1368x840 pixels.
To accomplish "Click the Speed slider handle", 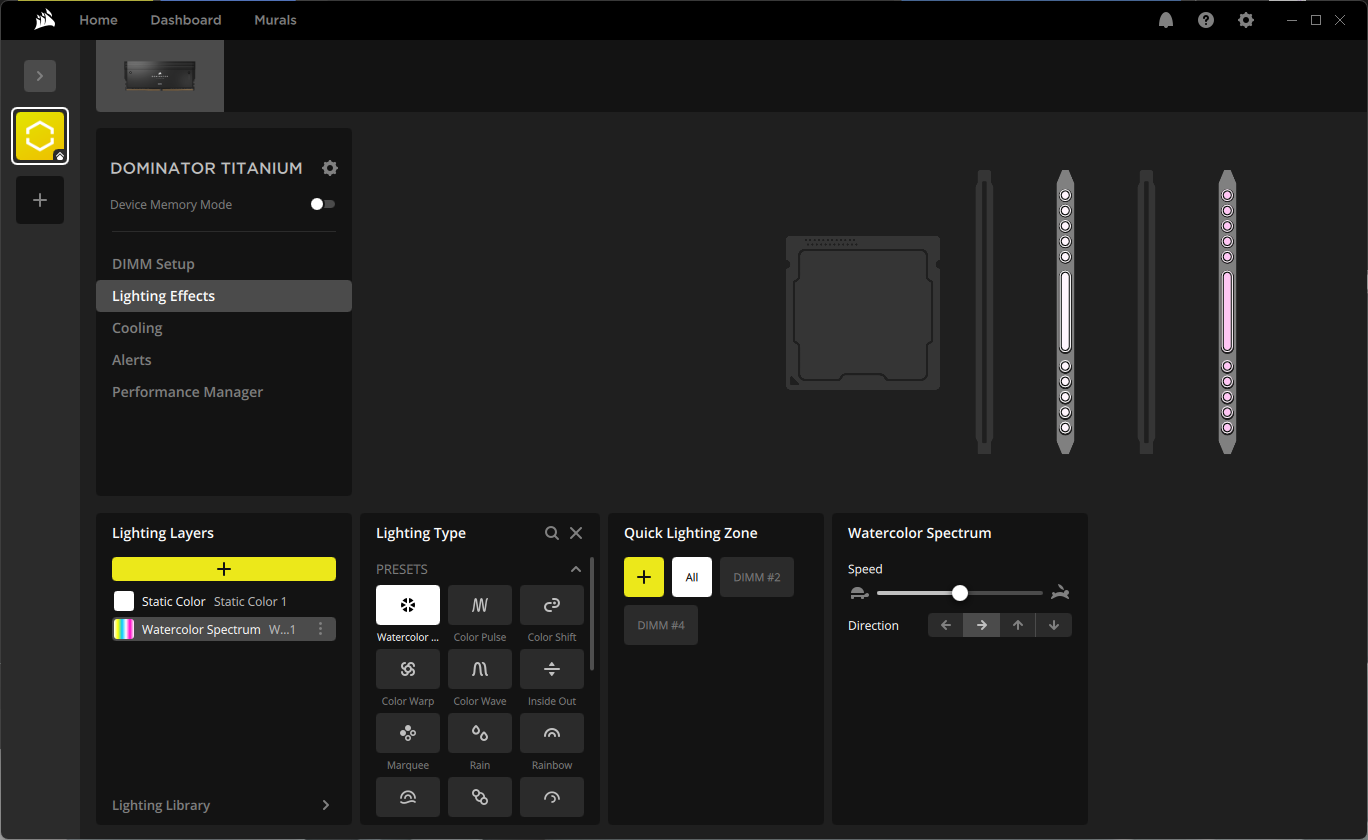I will point(960,593).
